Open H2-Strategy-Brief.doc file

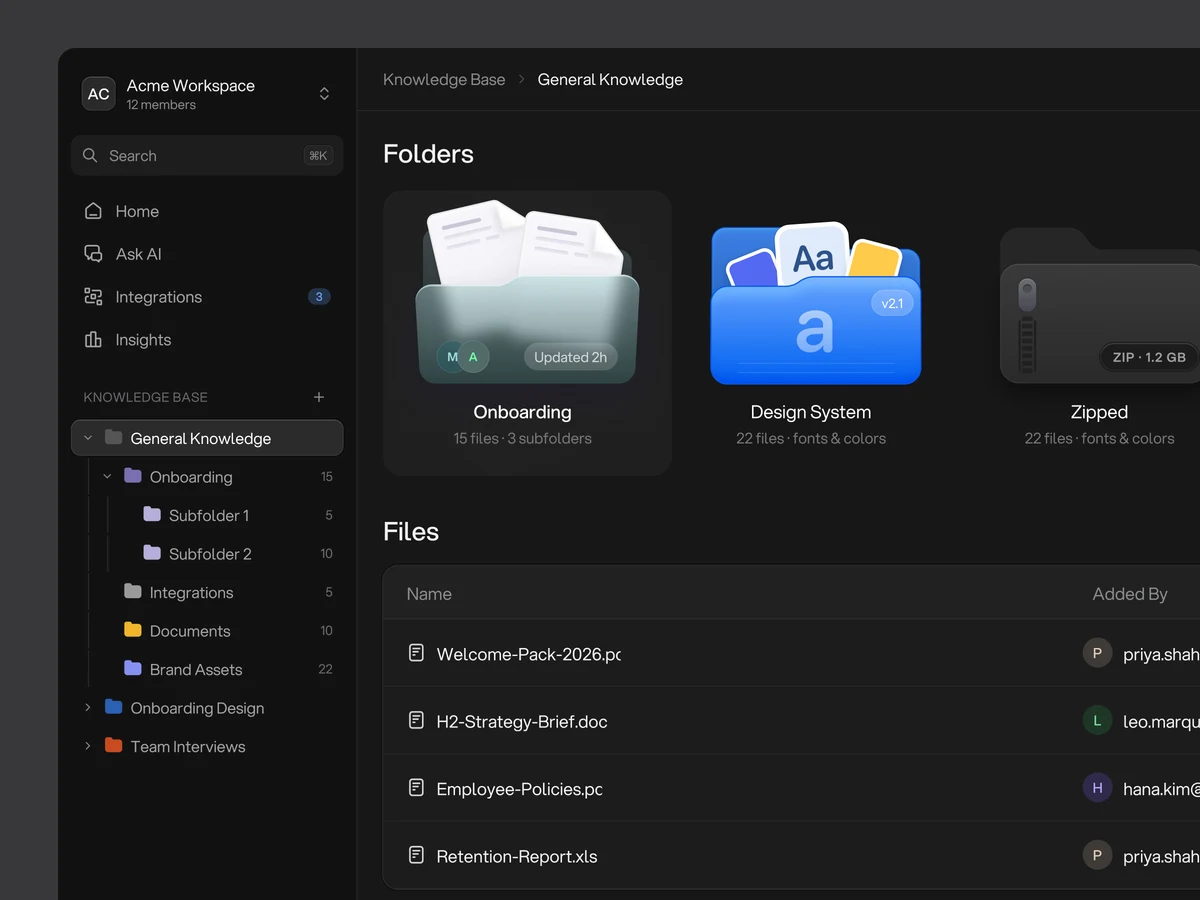[791, 721]
